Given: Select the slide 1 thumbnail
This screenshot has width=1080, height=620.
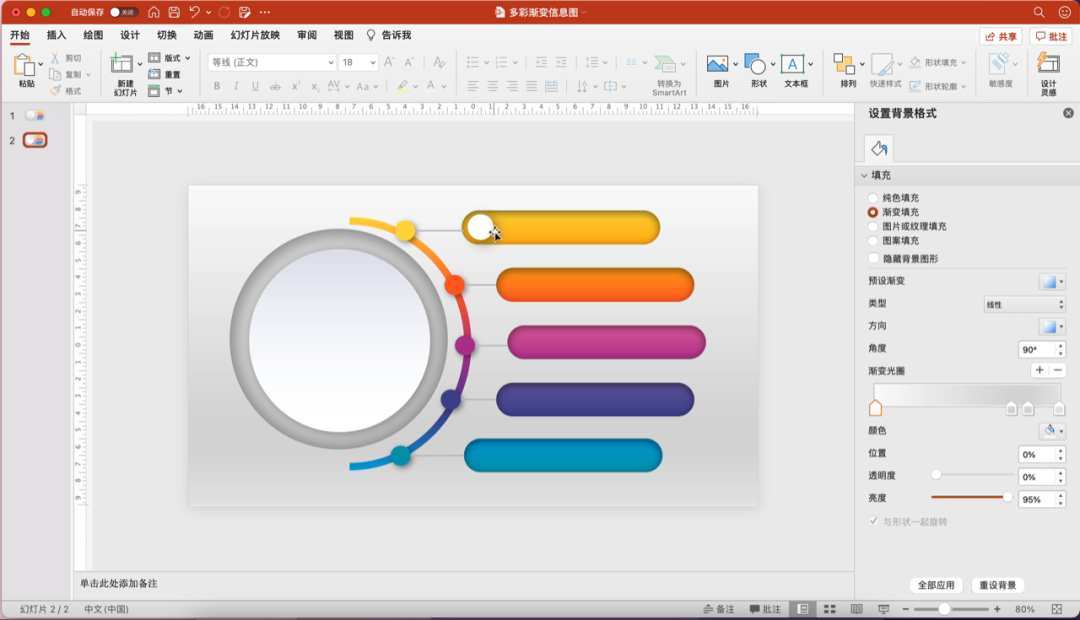Looking at the screenshot, I should point(35,116).
